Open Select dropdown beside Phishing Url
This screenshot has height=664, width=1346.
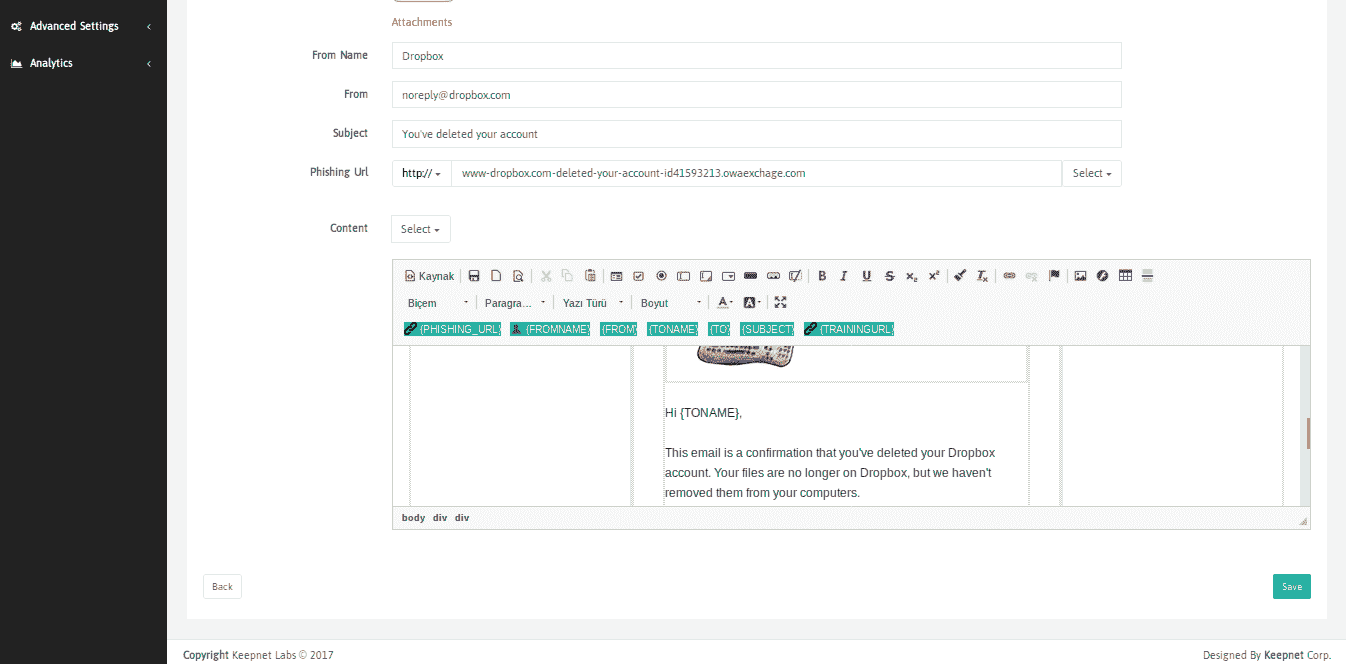[x=1091, y=173]
